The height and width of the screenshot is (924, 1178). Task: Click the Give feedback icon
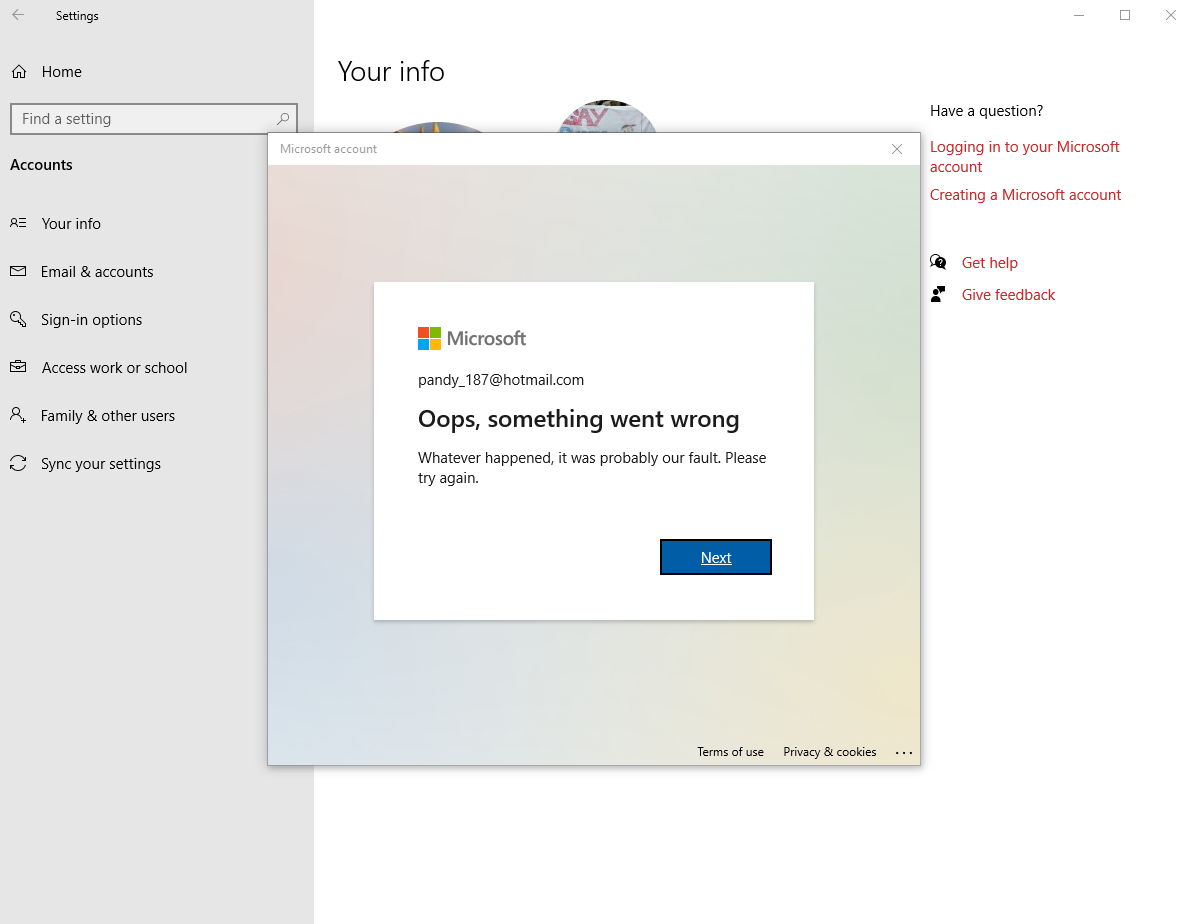[938, 294]
